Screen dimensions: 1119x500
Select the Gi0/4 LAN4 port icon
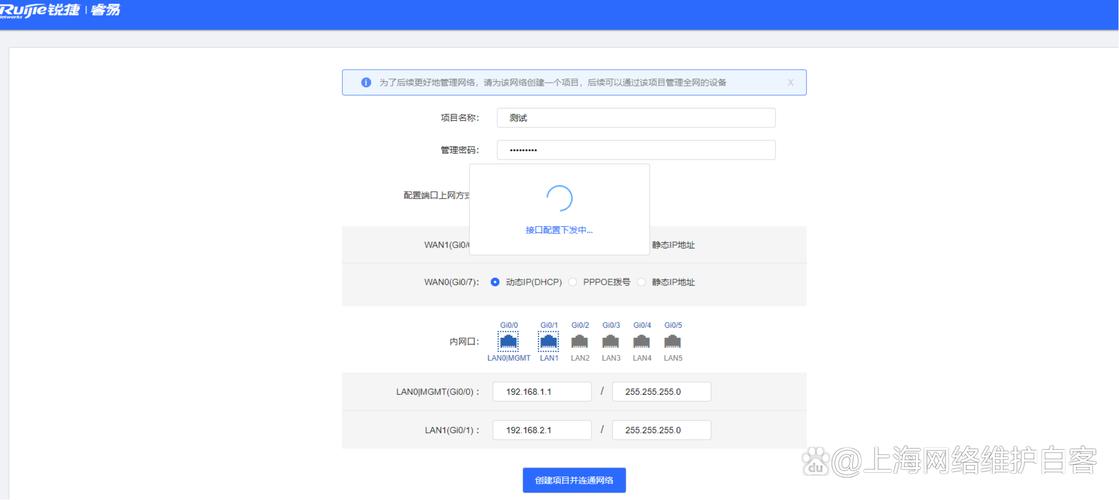click(642, 342)
